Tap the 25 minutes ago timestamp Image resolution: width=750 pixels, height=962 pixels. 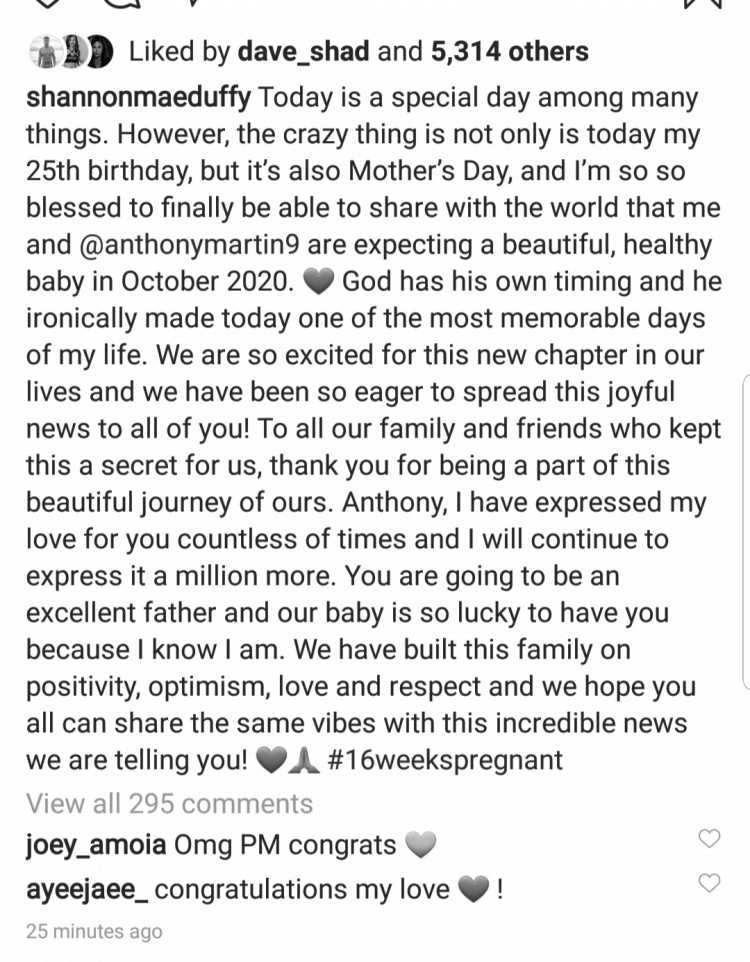pos(94,931)
